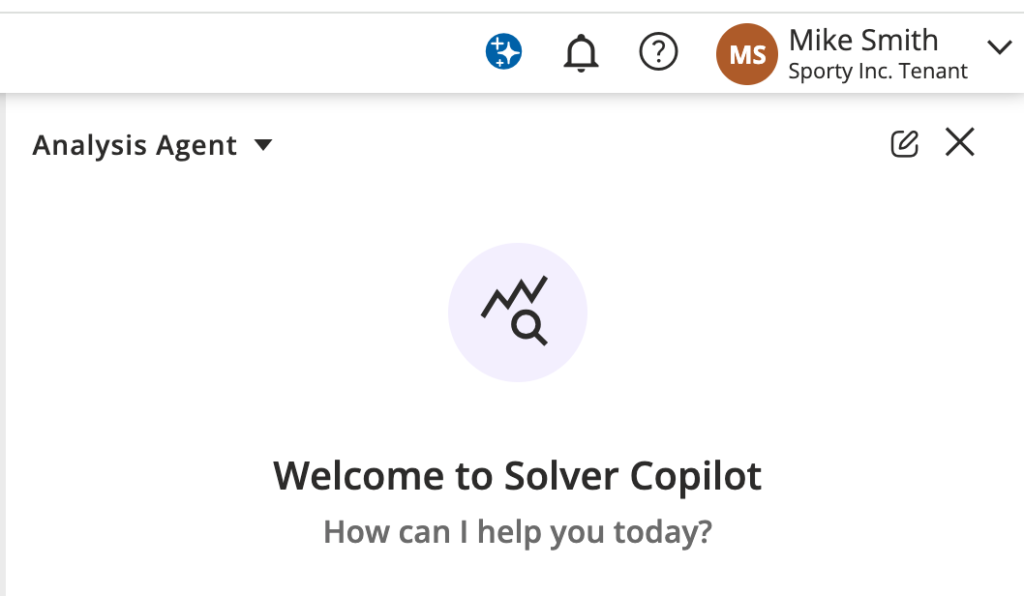Click the Welcome to Solver Copilot heading
Viewport: 1024px width, 596px height.
click(x=517, y=475)
